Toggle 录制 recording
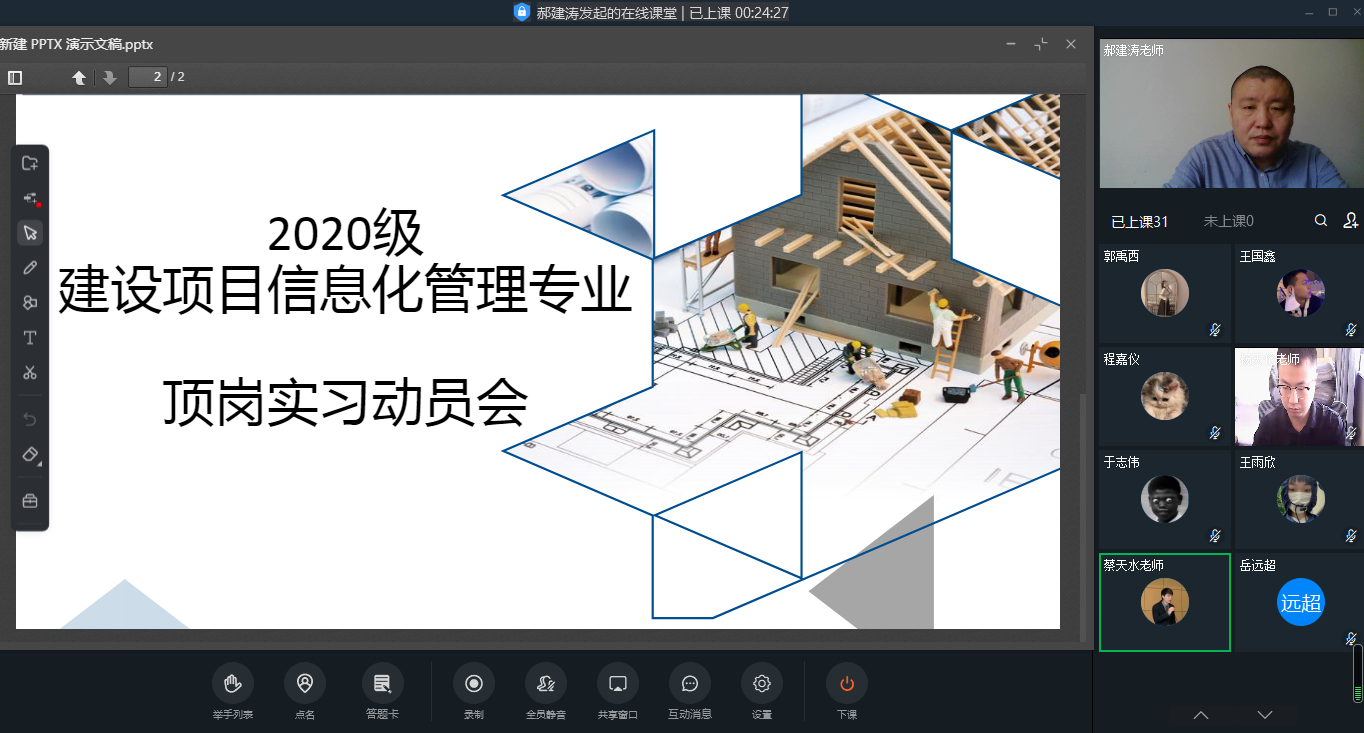This screenshot has width=1364, height=733. (474, 684)
